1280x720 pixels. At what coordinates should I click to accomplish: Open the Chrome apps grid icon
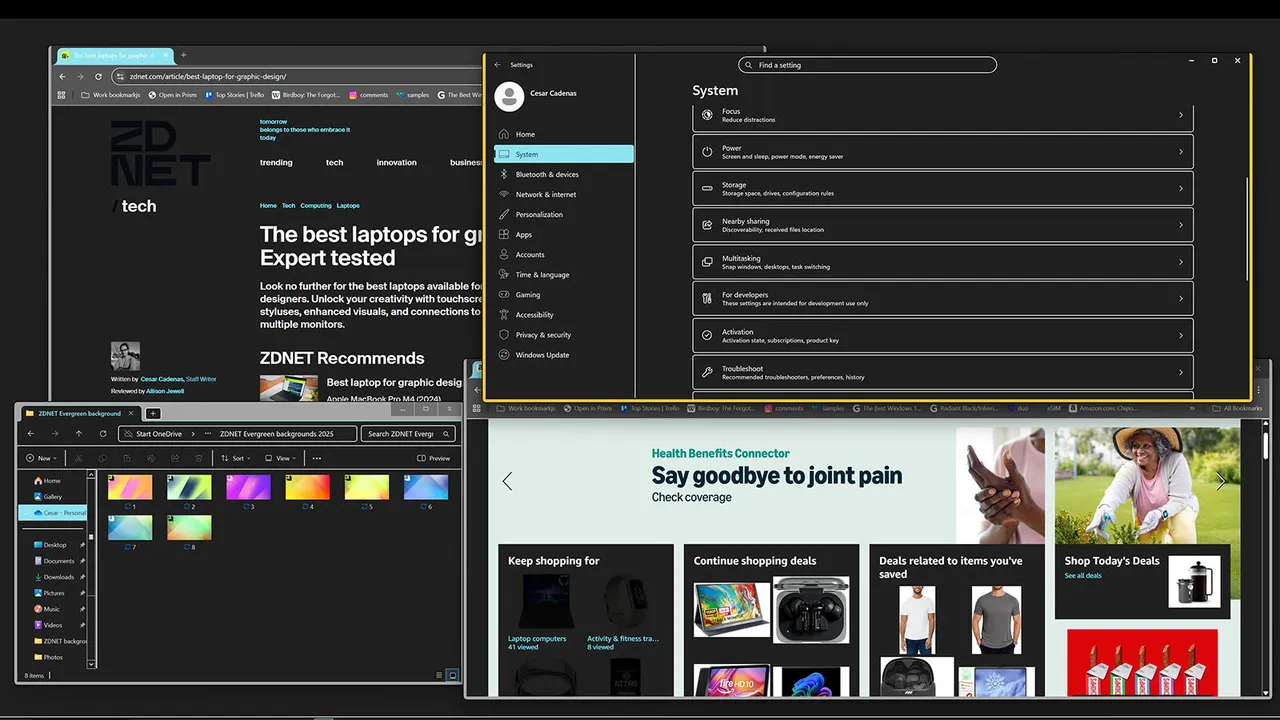coord(62,95)
